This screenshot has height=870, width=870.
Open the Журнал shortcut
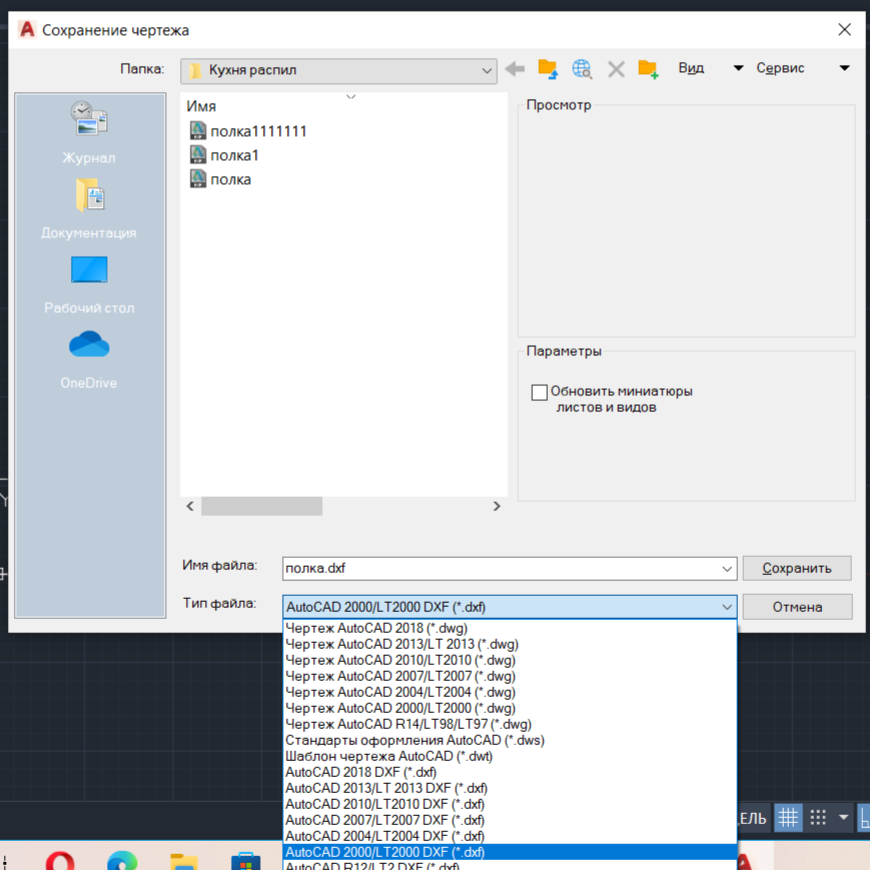(89, 133)
